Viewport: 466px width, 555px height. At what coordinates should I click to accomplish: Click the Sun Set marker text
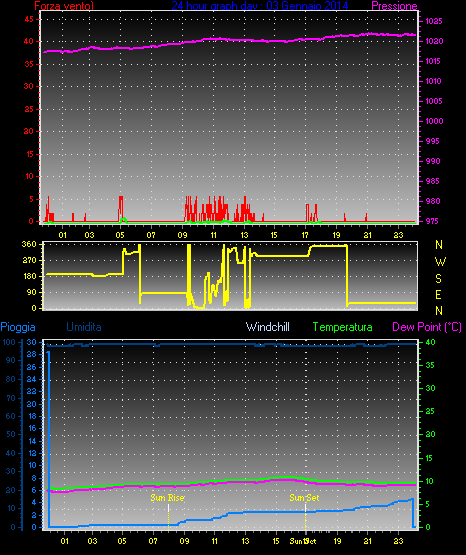tap(304, 498)
